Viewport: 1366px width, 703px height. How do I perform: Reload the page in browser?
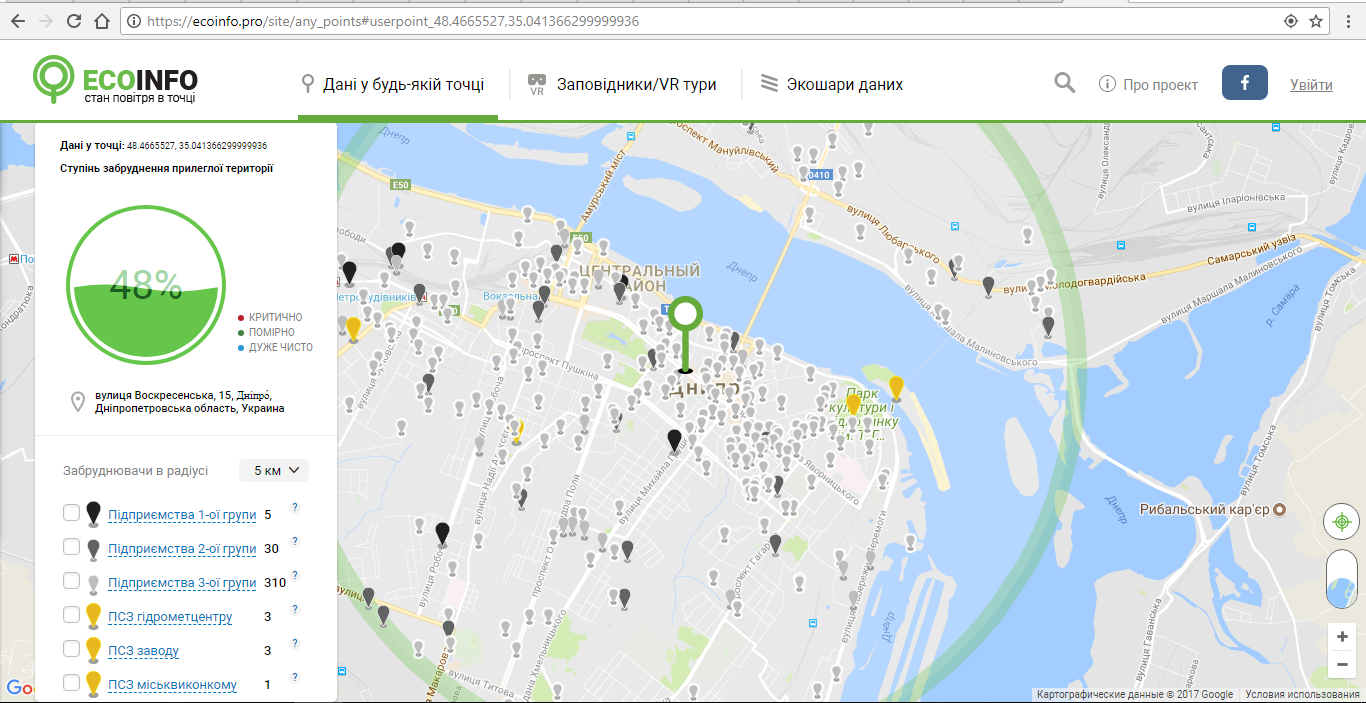pyautogui.click(x=75, y=21)
